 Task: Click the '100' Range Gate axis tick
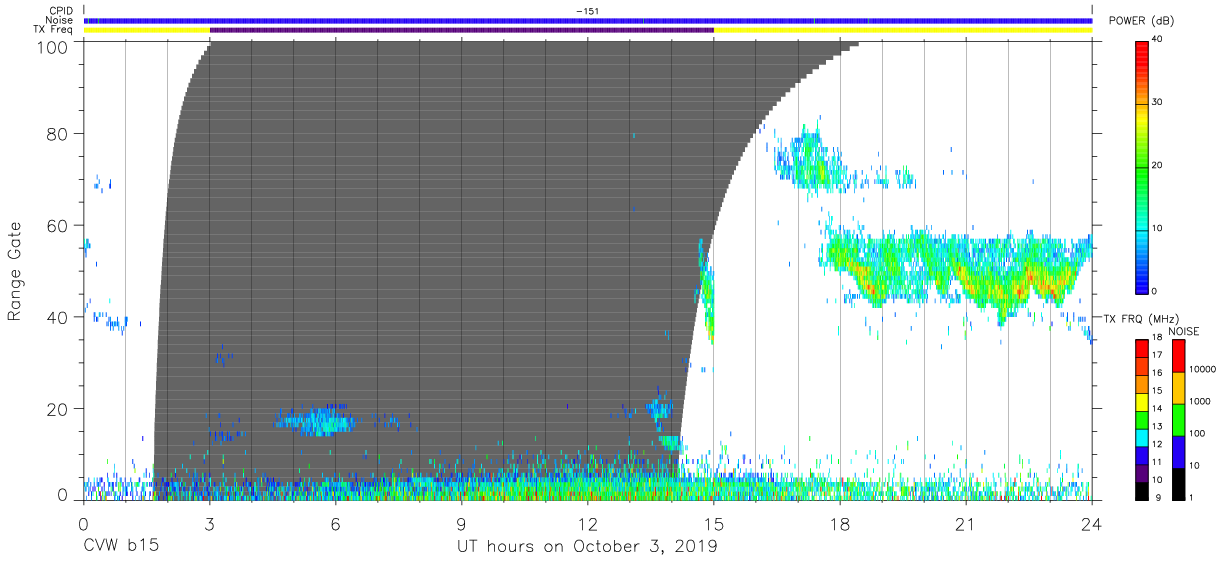coord(54,46)
